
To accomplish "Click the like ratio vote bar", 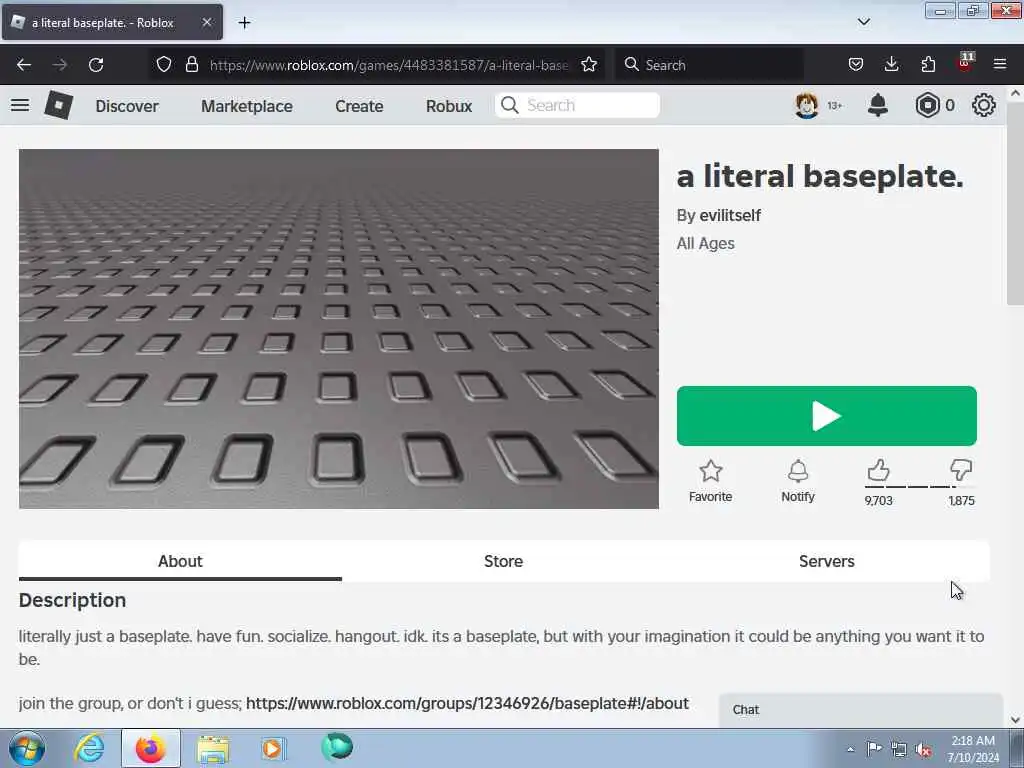I will pos(920,487).
